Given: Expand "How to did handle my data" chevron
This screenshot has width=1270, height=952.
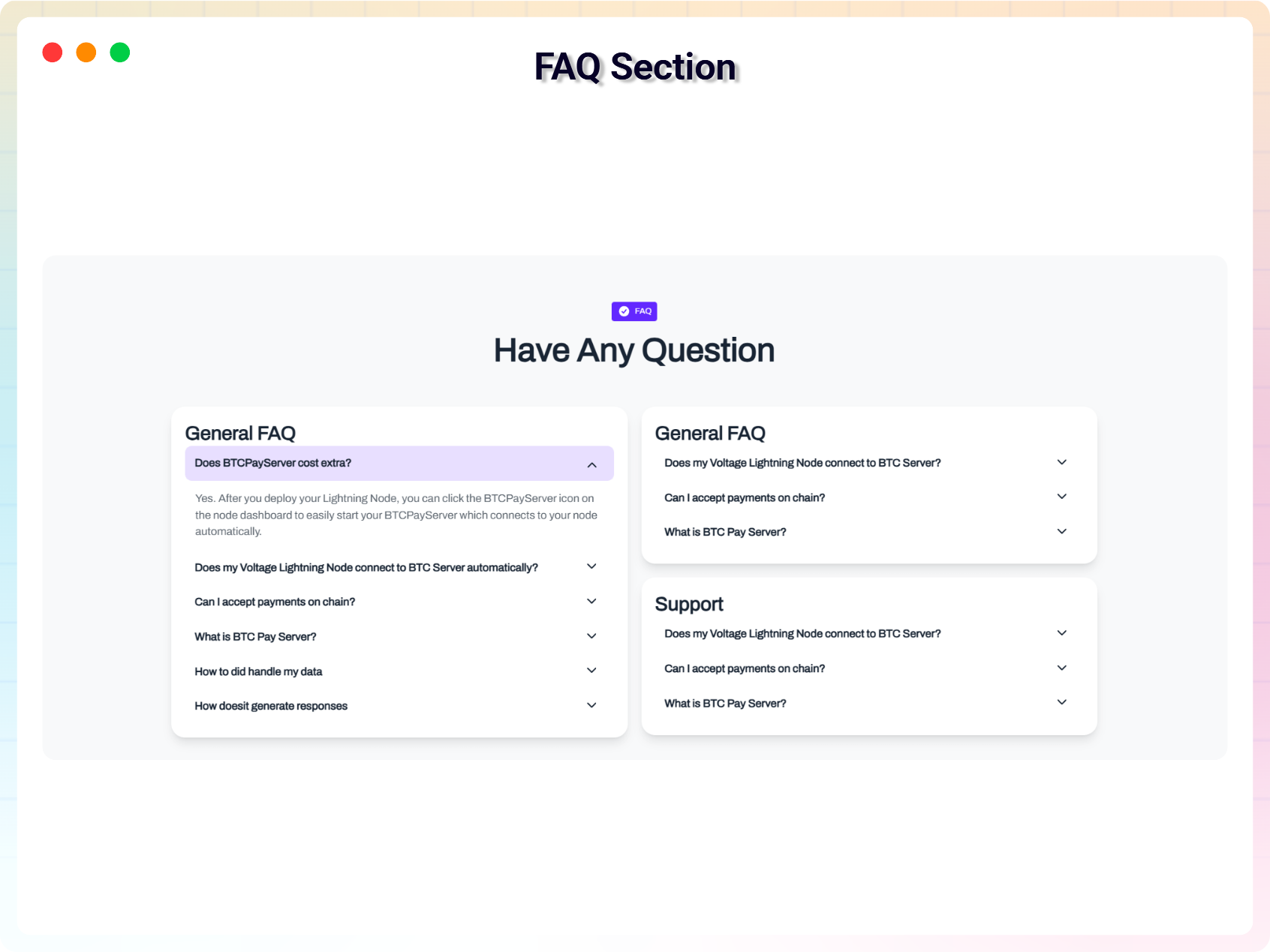Looking at the screenshot, I should coord(591,671).
